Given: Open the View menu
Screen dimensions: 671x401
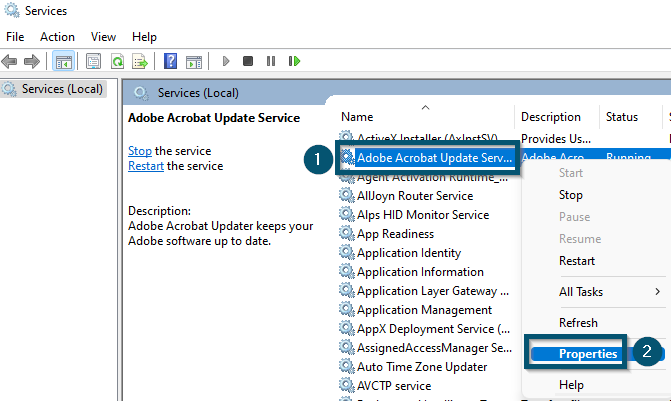Looking at the screenshot, I should 103,37.
